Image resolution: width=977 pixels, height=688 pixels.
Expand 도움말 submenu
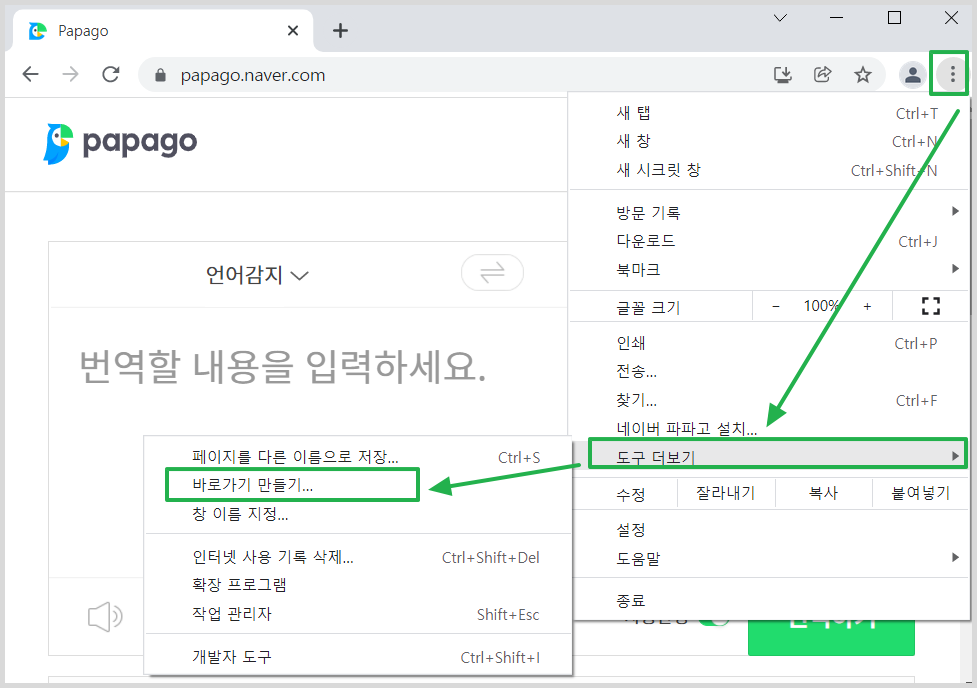[x=770, y=558]
